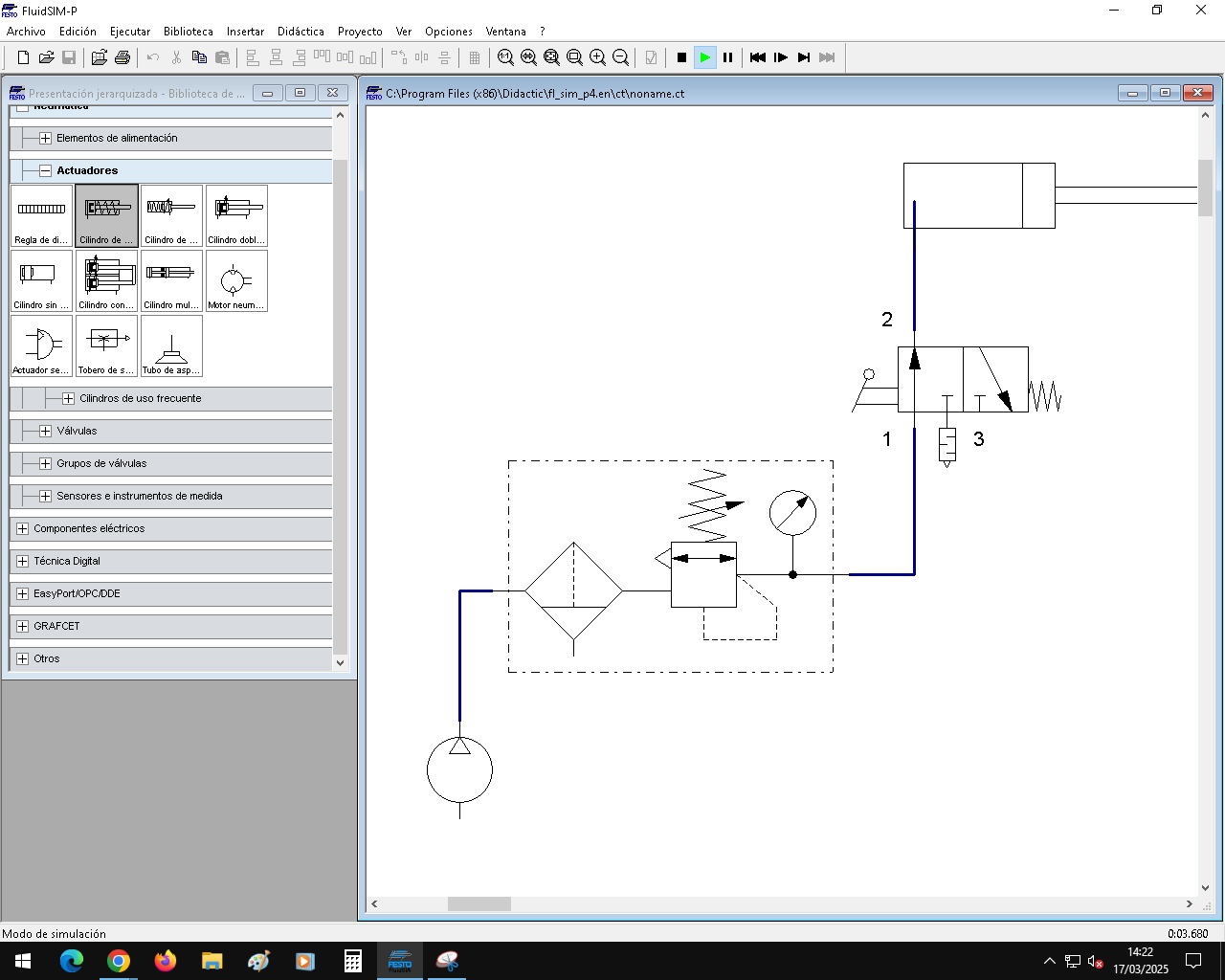Expand 'Elementos de alimentación' tree node
Image resolution: width=1225 pixels, height=980 pixels.
(45, 138)
